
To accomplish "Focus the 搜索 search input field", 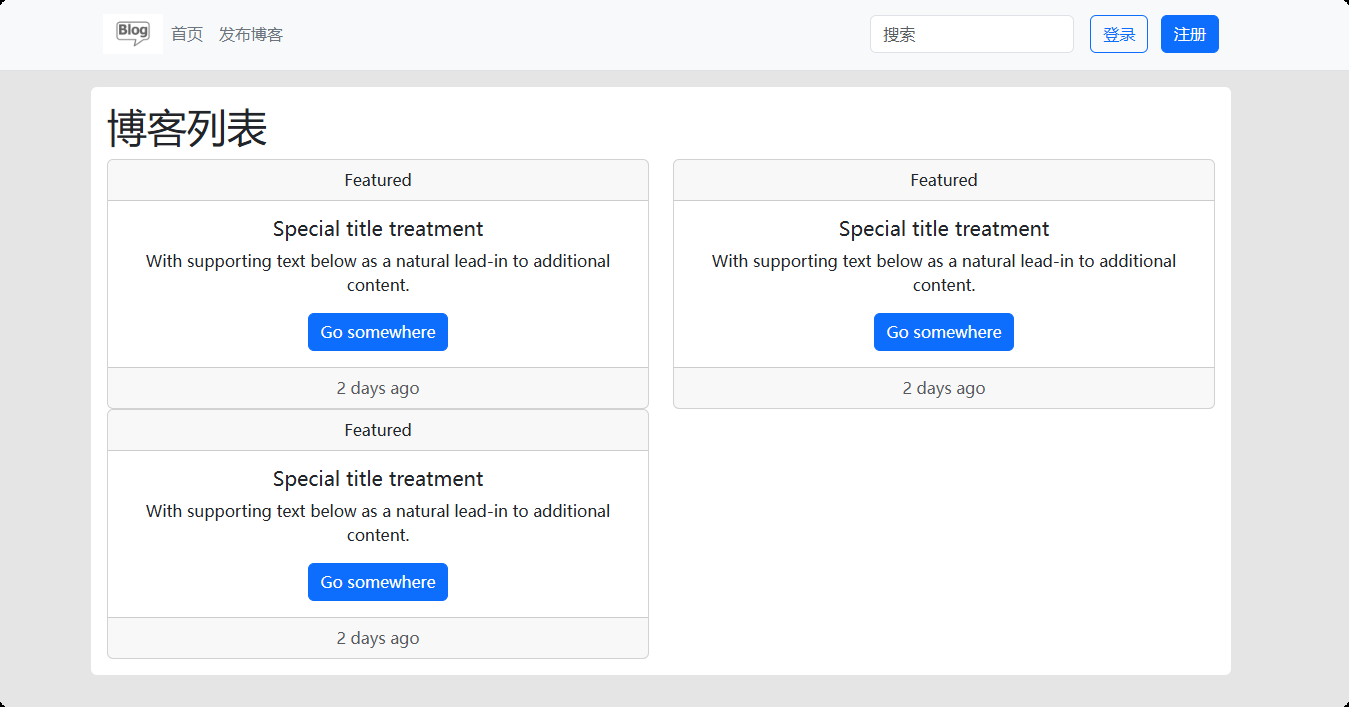I will coord(971,34).
